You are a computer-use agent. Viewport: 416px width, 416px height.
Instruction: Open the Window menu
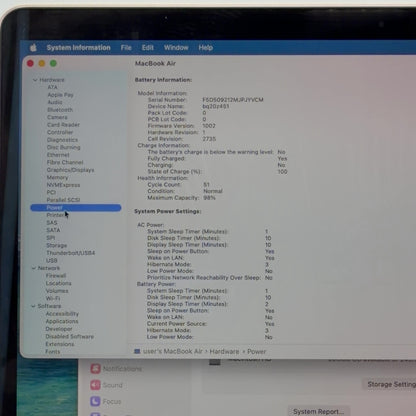(176, 48)
